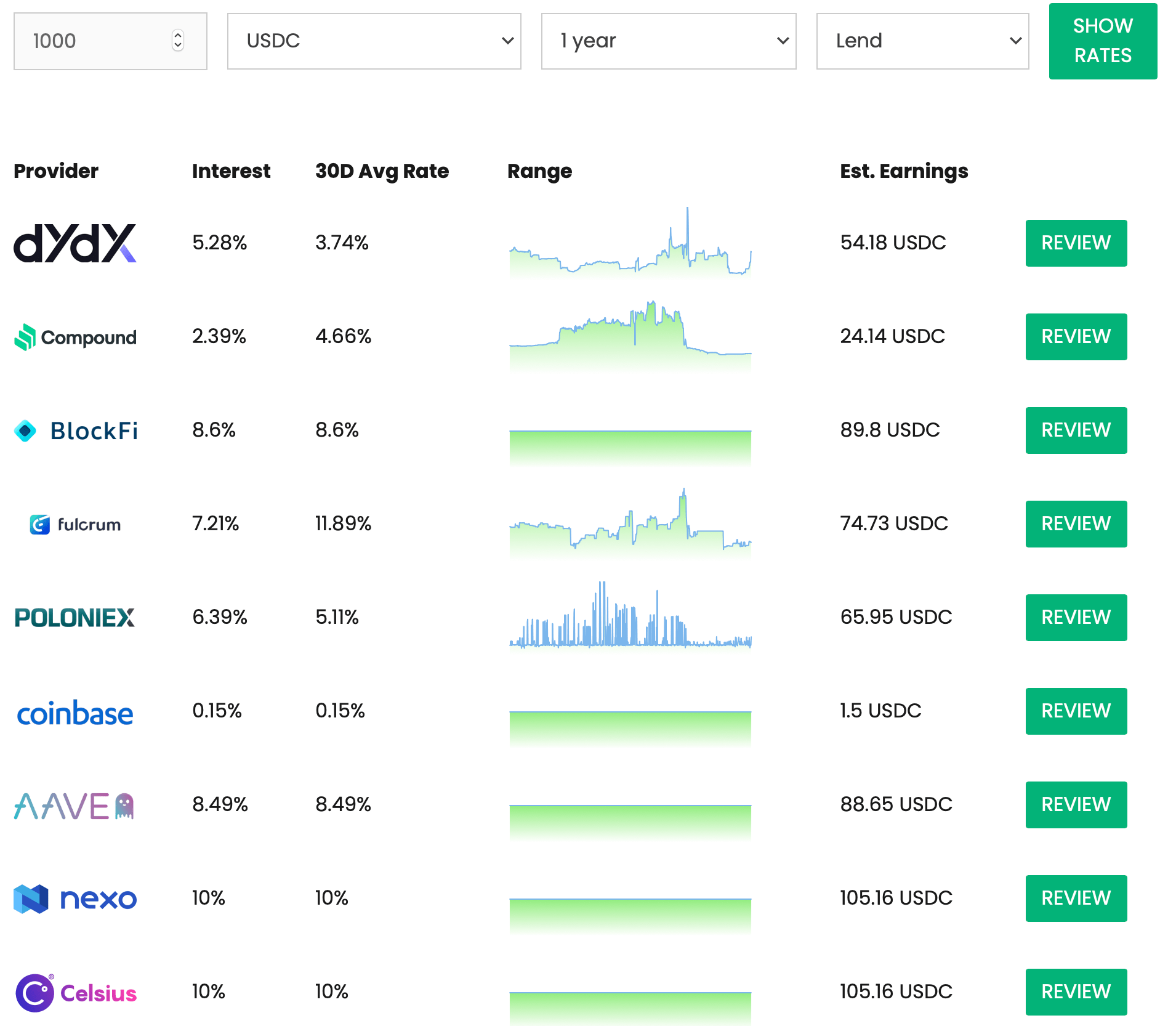The image size is (1176, 1026).
Task: Click the fulcrum provider logo
Action: (x=75, y=524)
